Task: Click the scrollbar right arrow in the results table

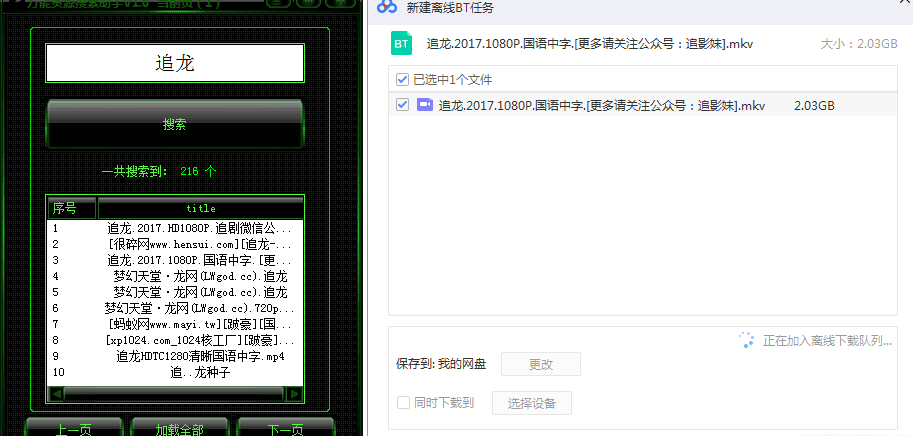Action: (295, 394)
